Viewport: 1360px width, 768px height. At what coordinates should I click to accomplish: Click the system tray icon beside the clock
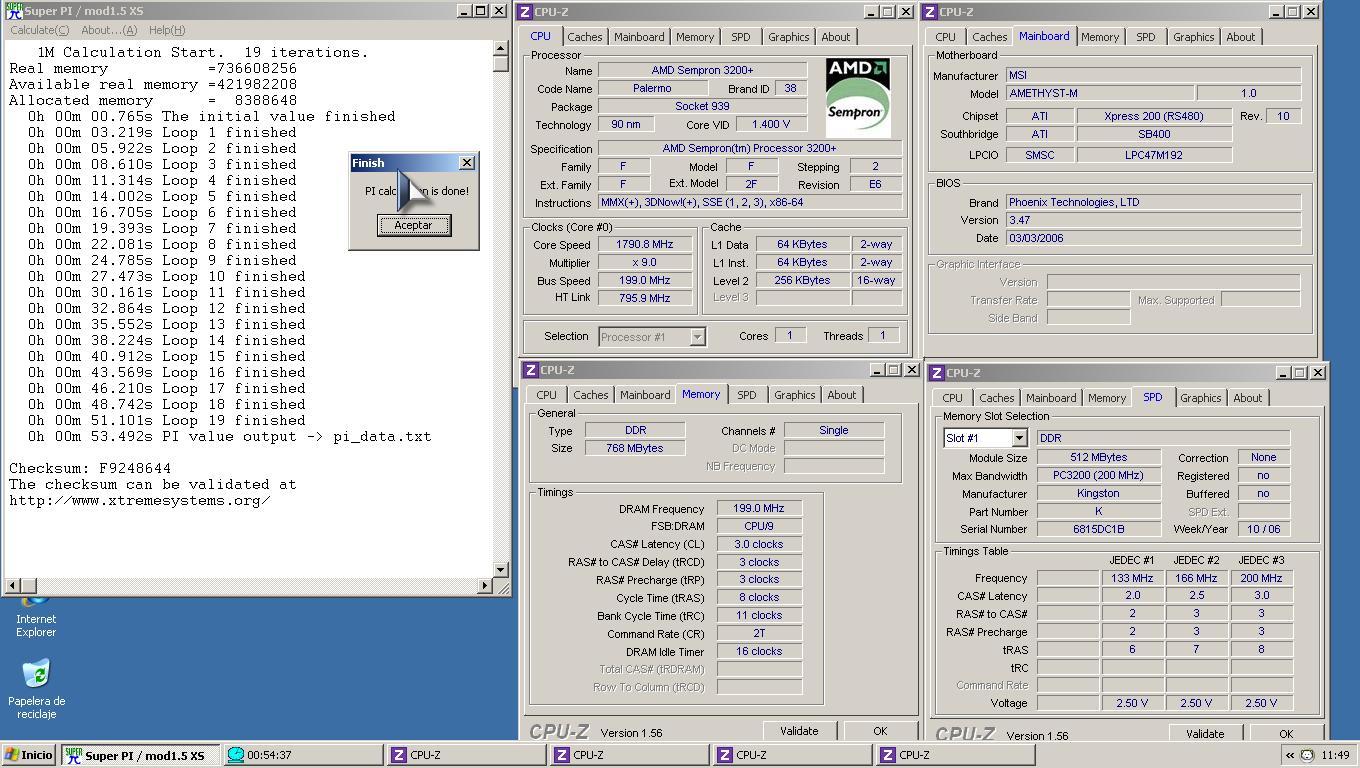click(x=1307, y=755)
